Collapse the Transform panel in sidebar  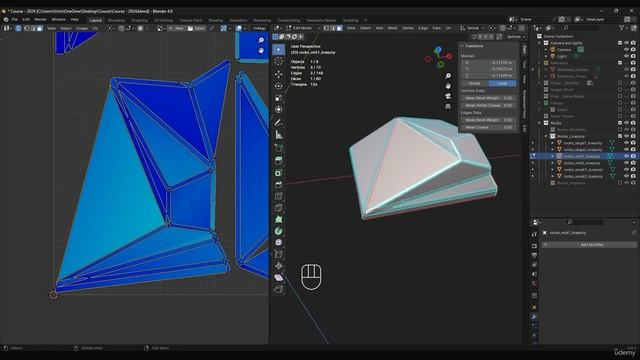point(462,46)
